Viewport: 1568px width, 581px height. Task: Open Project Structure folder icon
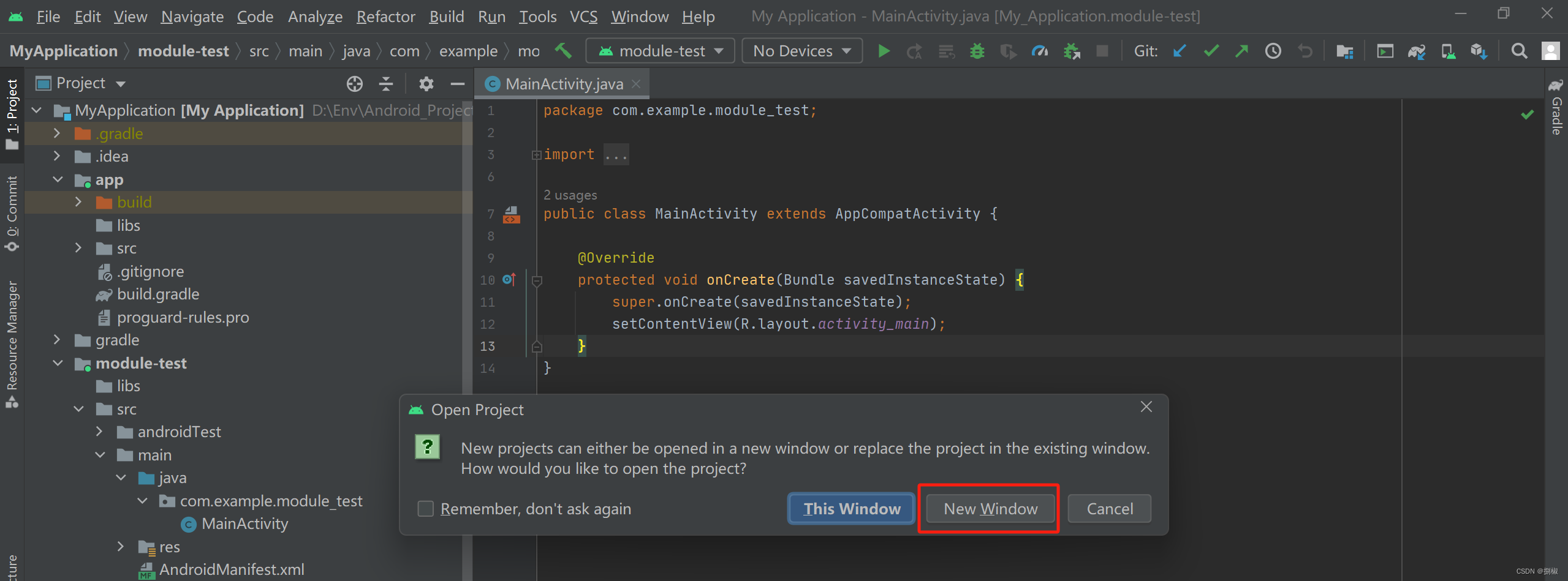tap(1344, 51)
